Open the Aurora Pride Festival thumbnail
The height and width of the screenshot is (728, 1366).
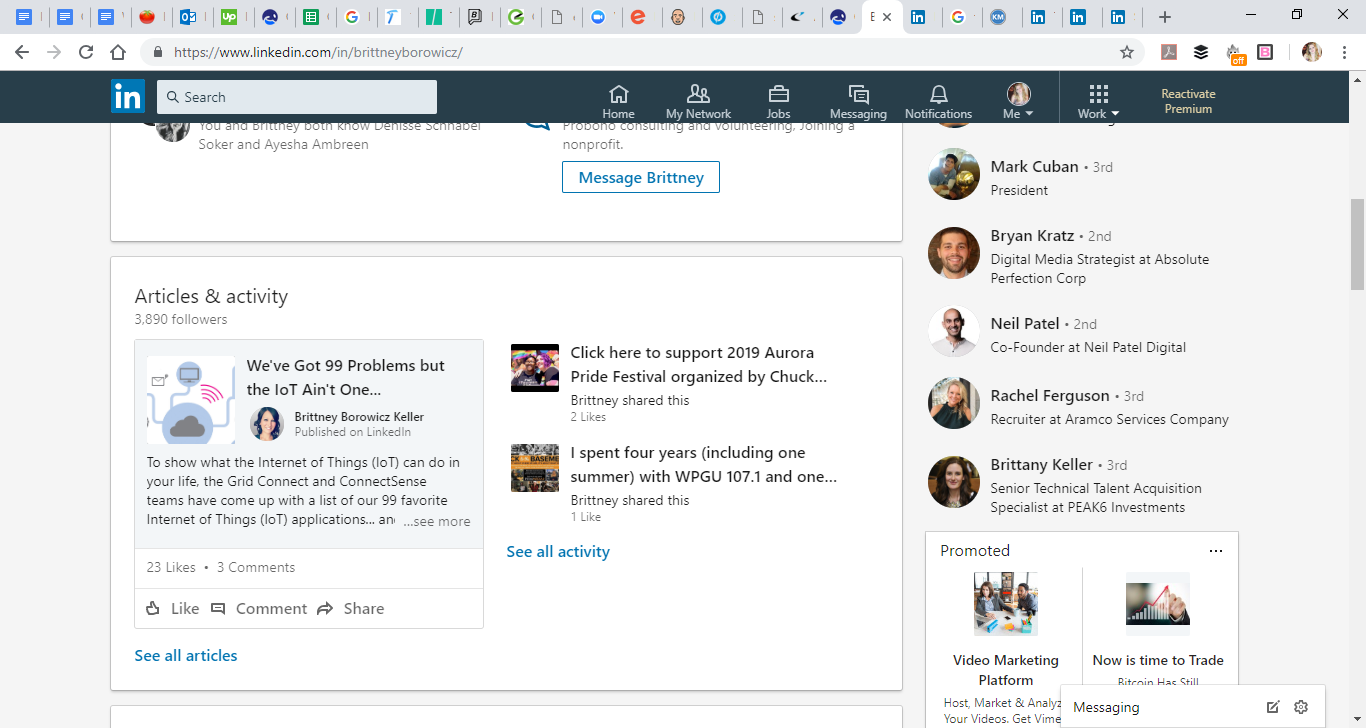[x=535, y=368]
